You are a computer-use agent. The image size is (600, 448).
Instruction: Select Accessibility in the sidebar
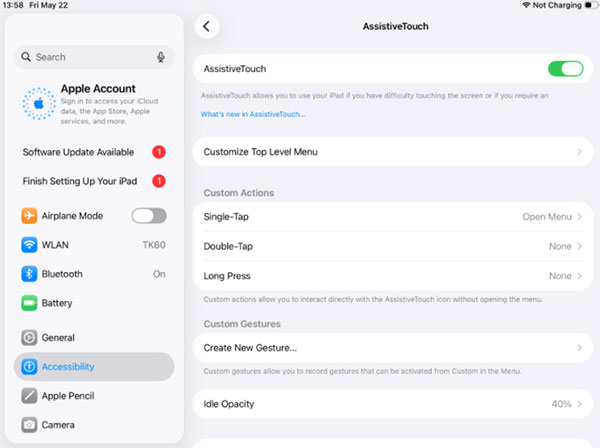point(94,367)
